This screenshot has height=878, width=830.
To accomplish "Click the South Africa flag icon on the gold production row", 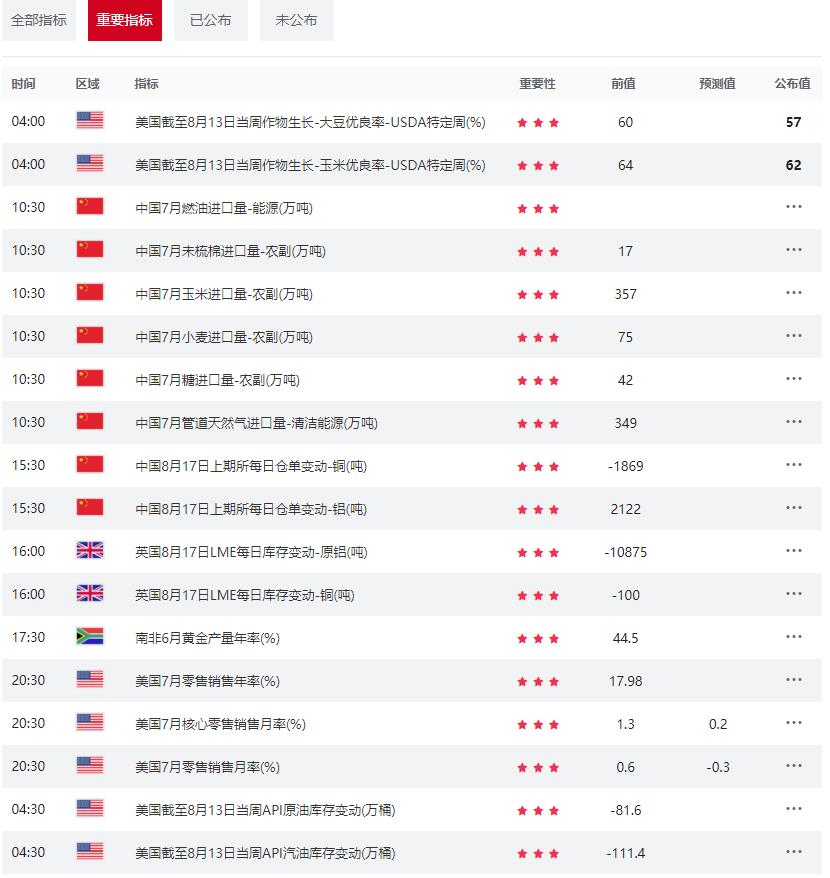I will pyautogui.click(x=89, y=637).
